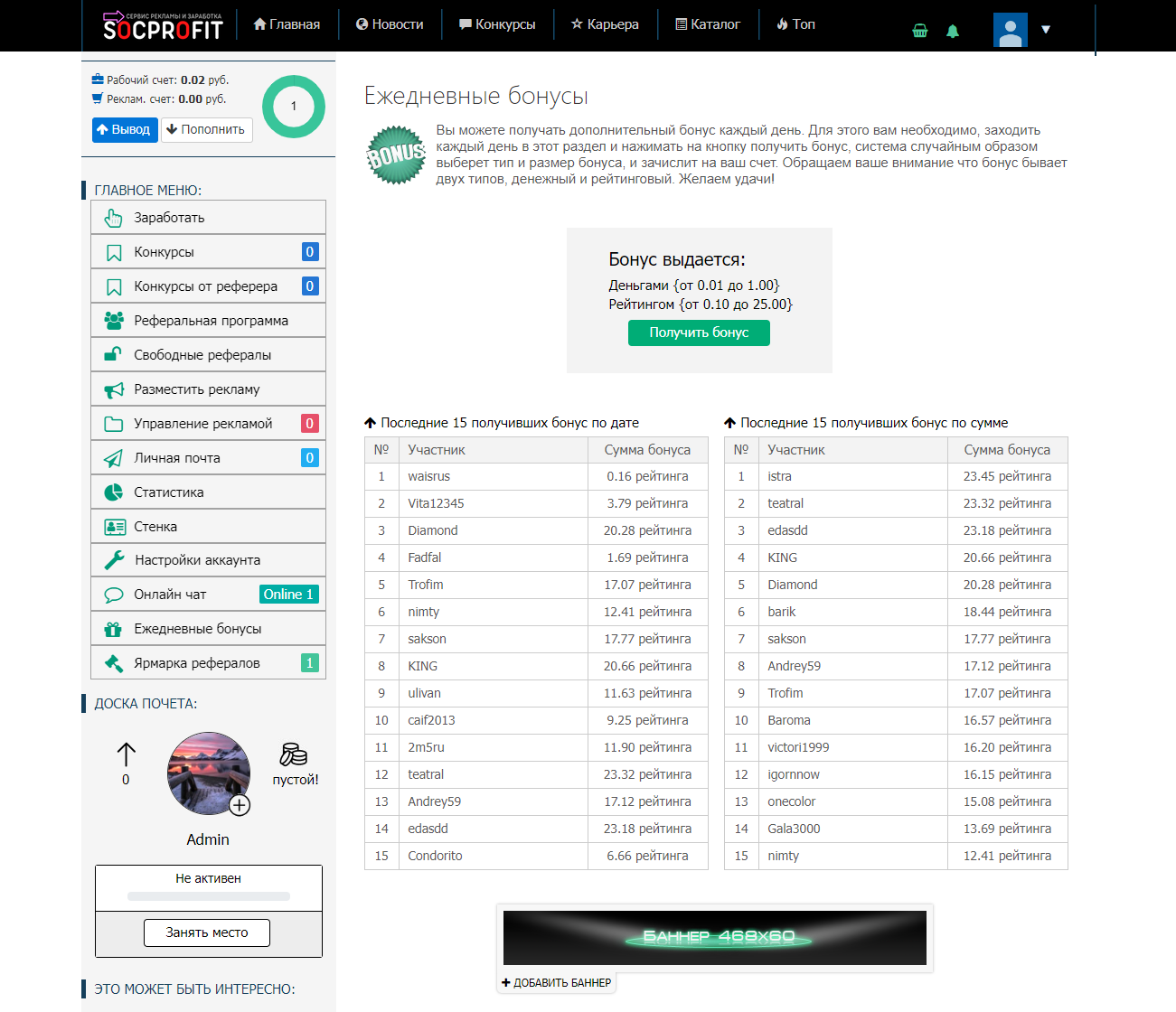Click the card icon for Стенка
This screenshot has width=1176, height=1012.
(115, 527)
